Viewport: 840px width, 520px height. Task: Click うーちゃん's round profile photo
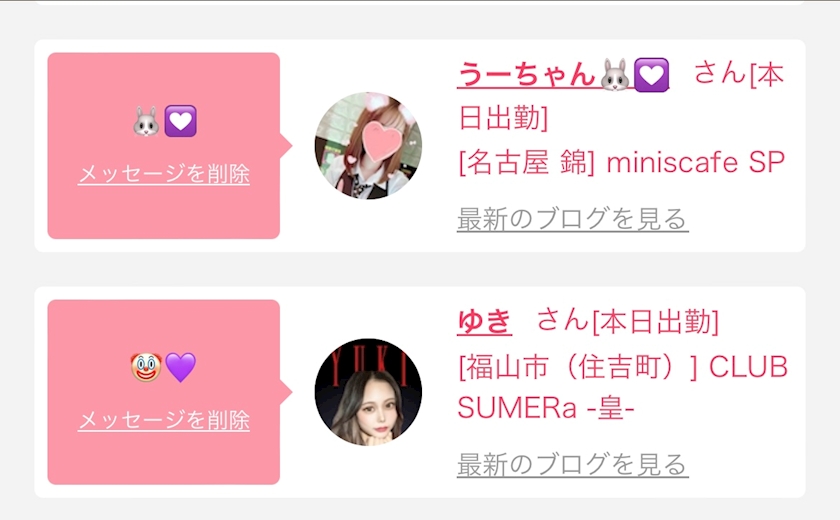click(x=368, y=145)
